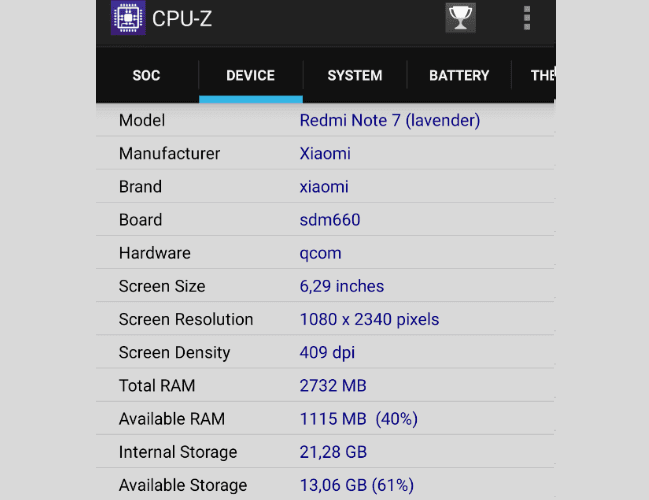Switch to the SOC tab
Viewport: 649px width, 500px height.
pos(147,75)
